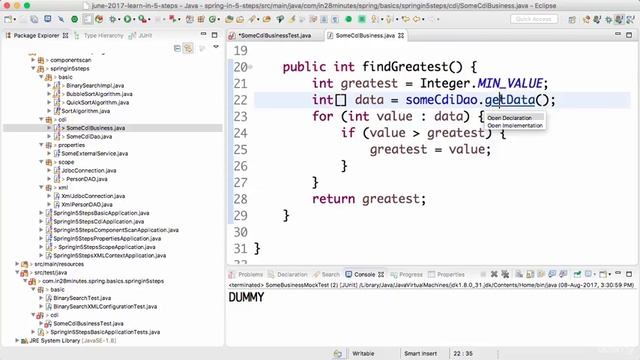
Task: Click the Open Perspective icon near Quick Access
Action: coord(572,19)
